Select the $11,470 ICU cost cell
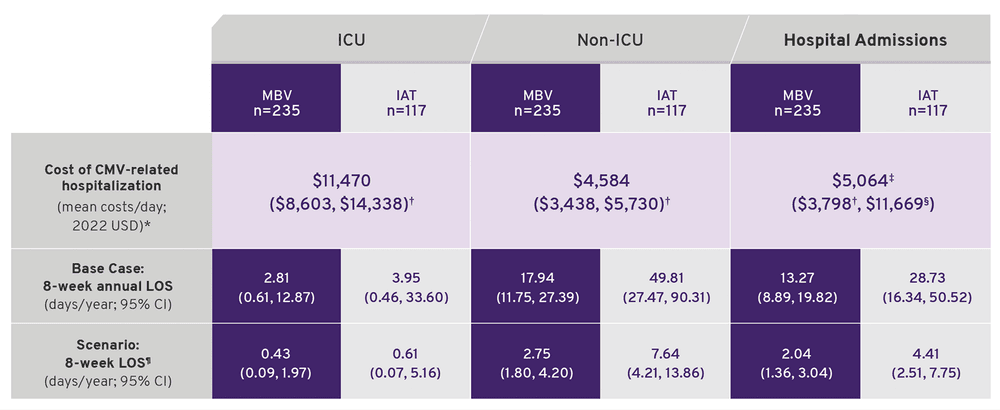This screenshot has width=1000, height=410. coord(340,192)
